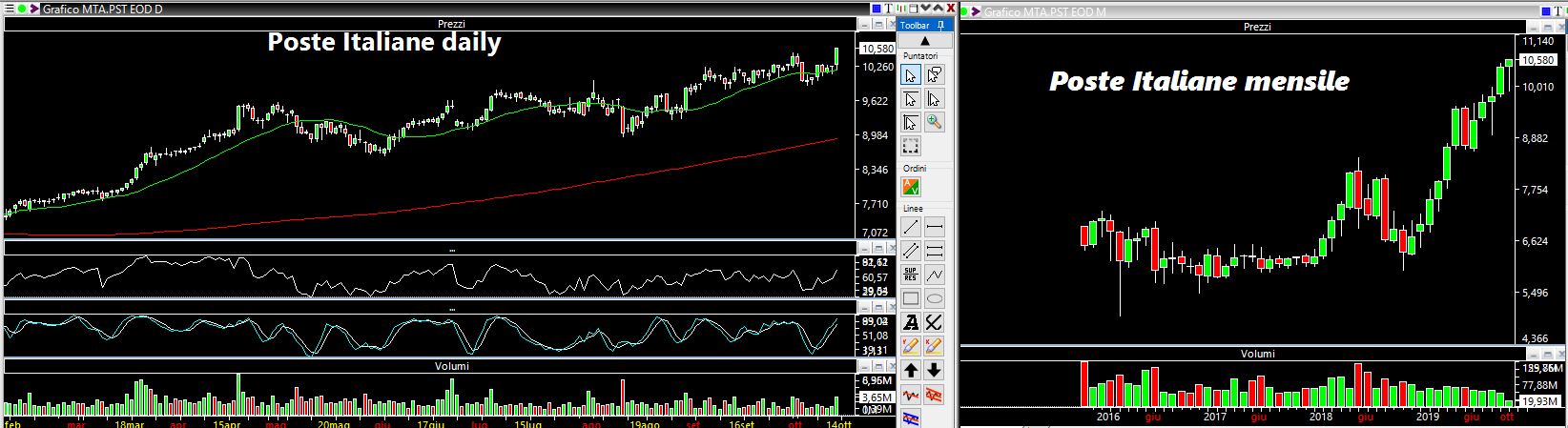This screenshot has height=428, width=1568.
Task: Click the Volumi header of the monthly chart
Action: click(1257, 354)
